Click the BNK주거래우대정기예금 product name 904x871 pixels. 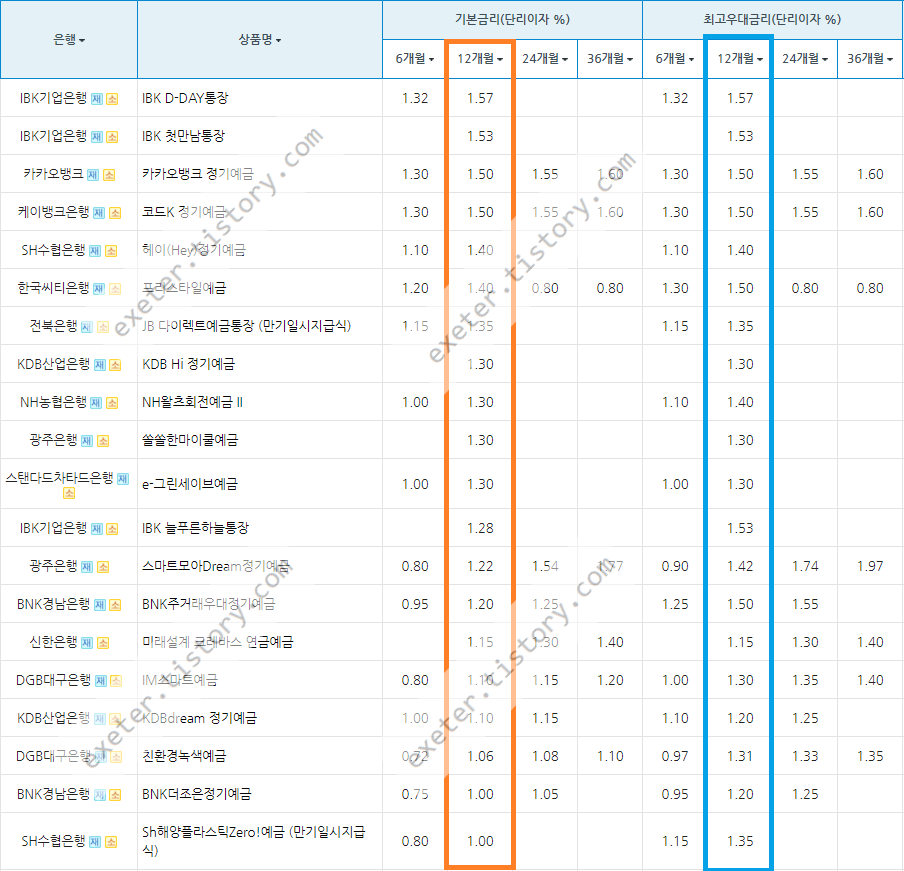(x=209, y=604)
